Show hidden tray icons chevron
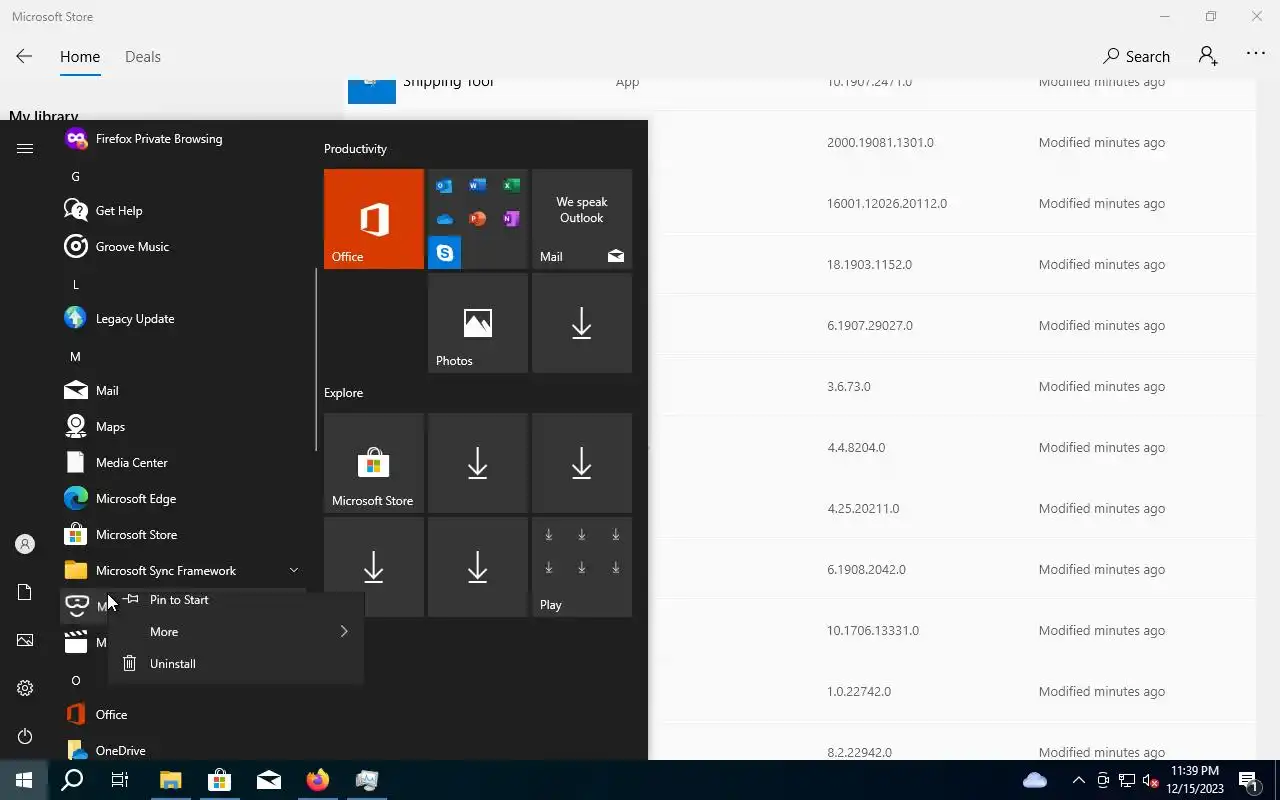Viewport: 1280px width, 800px height. (x=1078, y=781)
